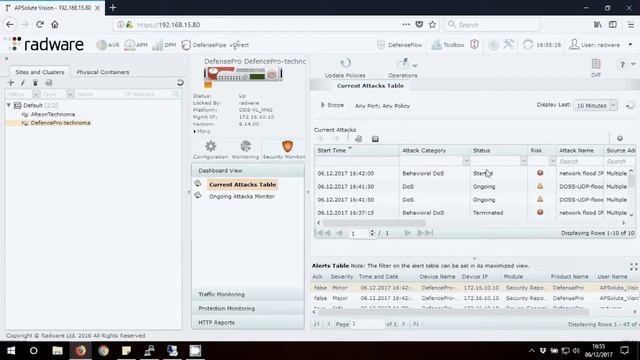Select DefencePro-technoma in the tree
This screenshot has width=640, height=360.
point(60,123)
